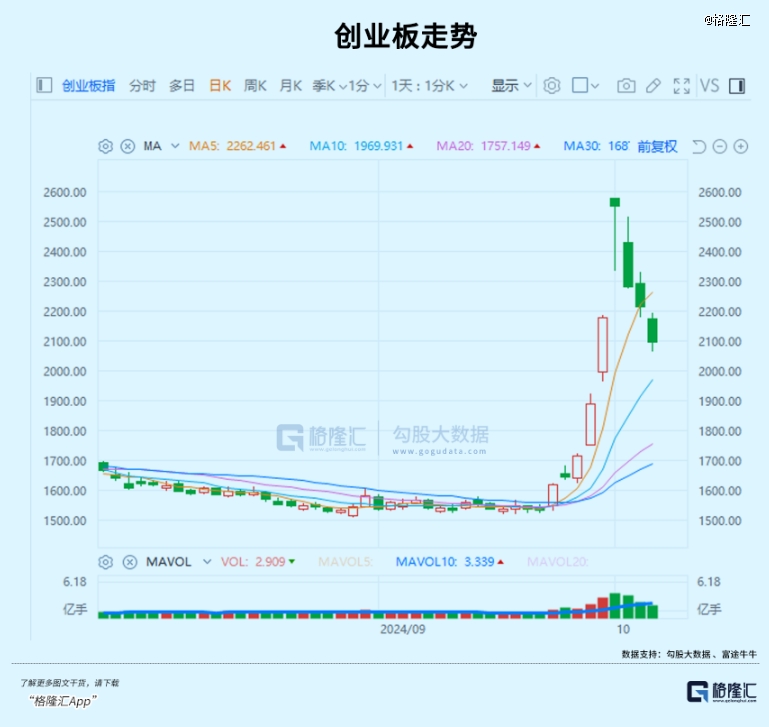Click the 前复权 adjustment button

[657, 146]
